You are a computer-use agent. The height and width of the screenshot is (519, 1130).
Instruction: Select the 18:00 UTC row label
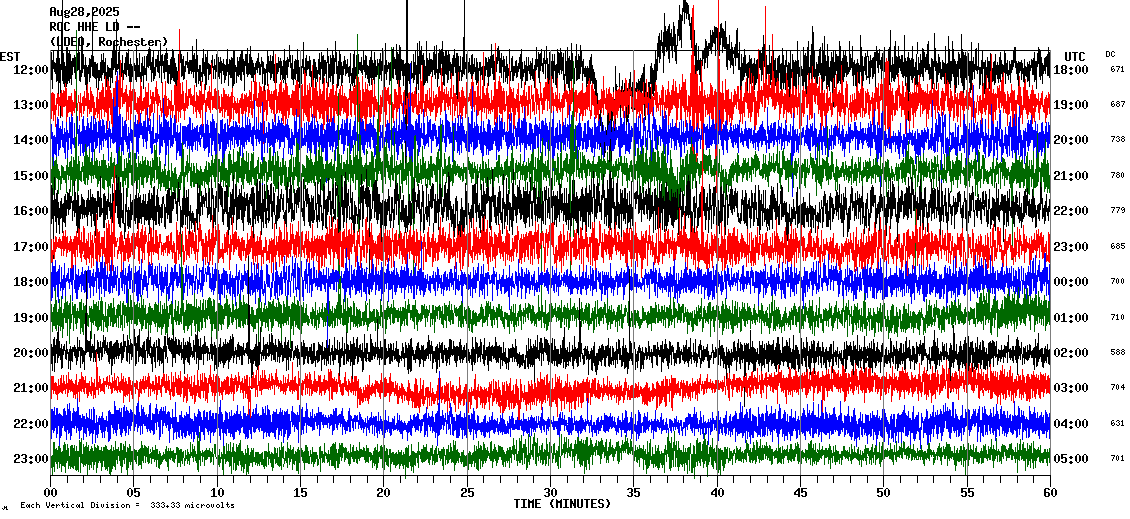click(1070, 70)
